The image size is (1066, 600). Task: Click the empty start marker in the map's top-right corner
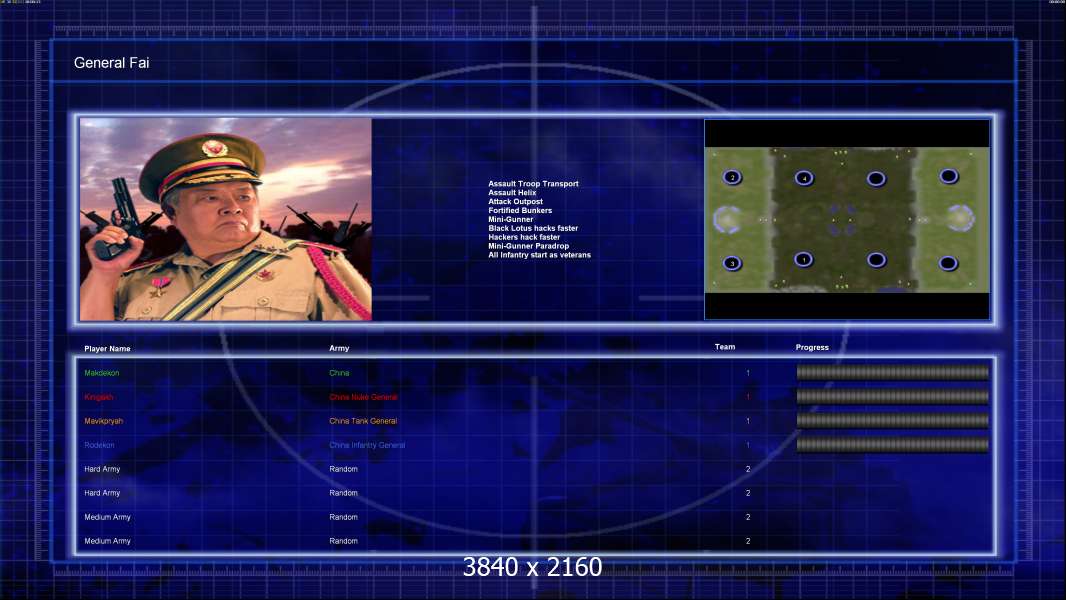948,177
